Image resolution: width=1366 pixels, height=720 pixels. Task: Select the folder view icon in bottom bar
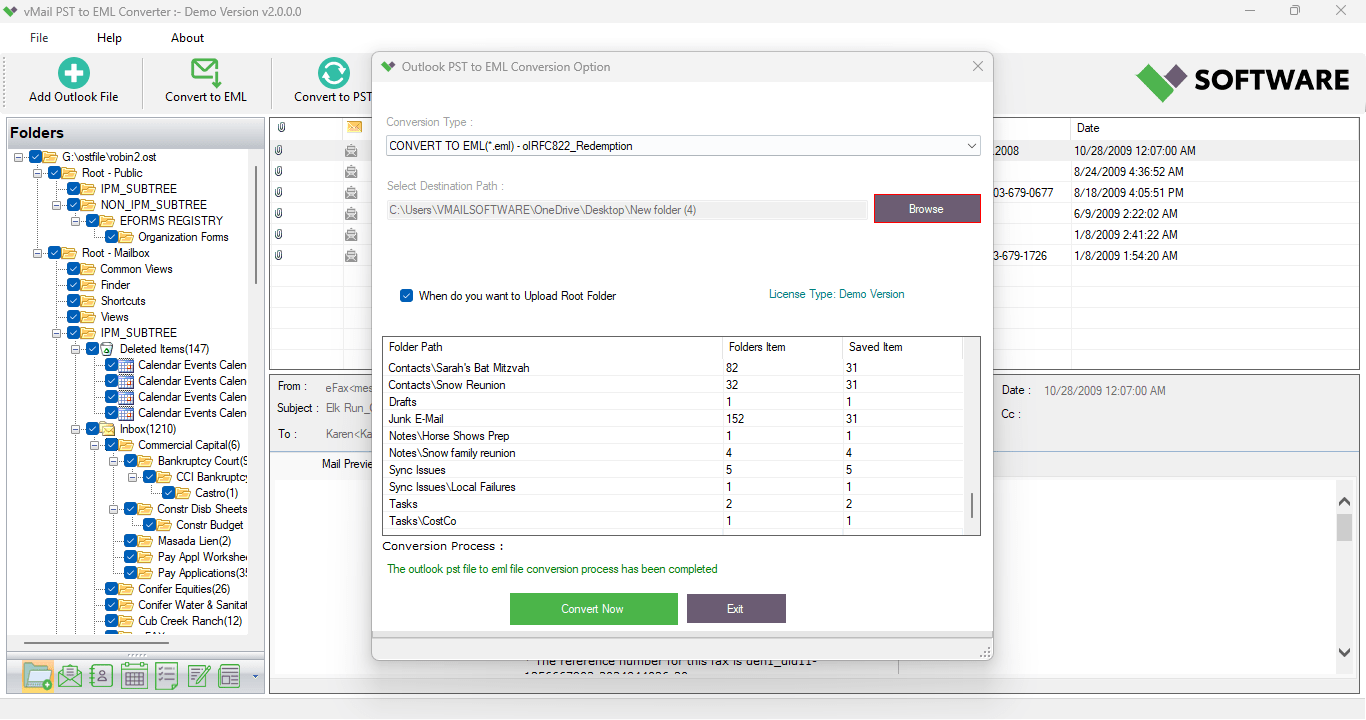click(38, 676)
